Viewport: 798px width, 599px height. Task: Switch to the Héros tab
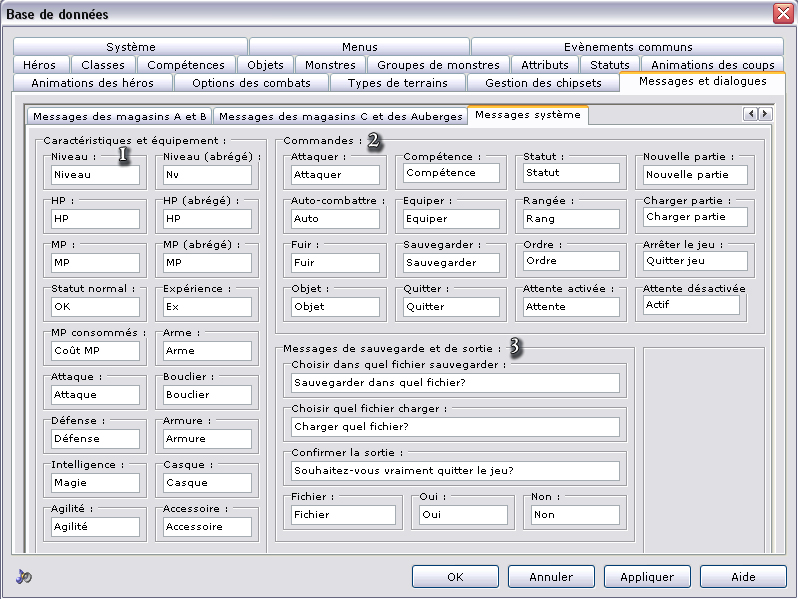39,65
